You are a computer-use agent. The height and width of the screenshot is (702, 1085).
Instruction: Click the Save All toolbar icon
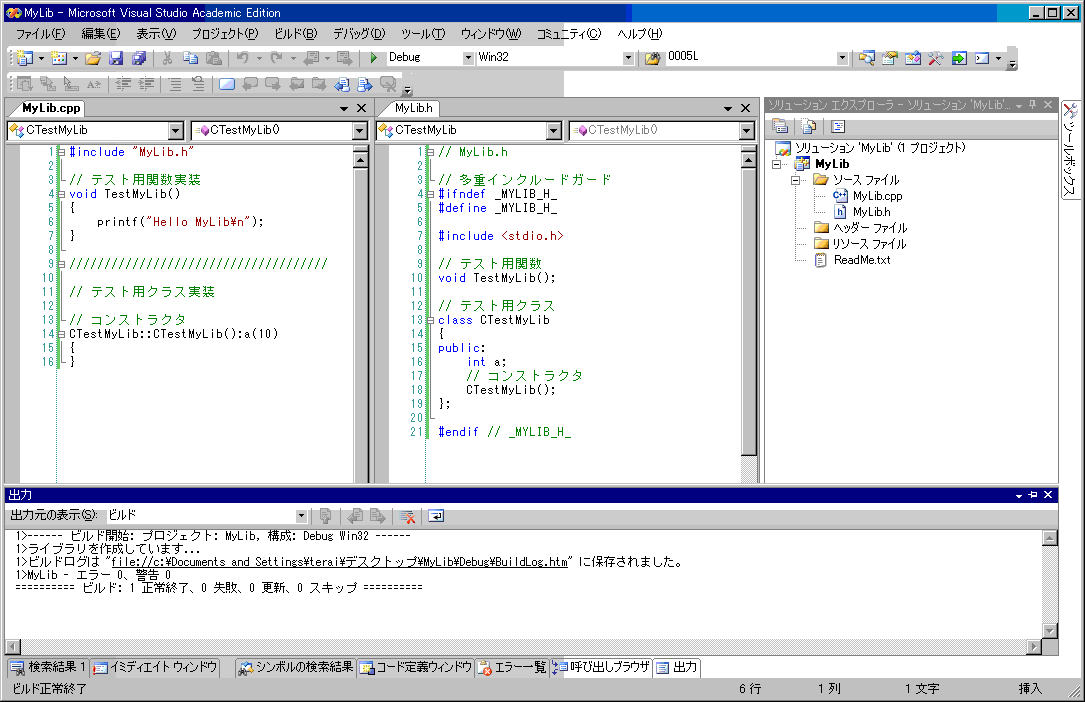click(138, 58)
